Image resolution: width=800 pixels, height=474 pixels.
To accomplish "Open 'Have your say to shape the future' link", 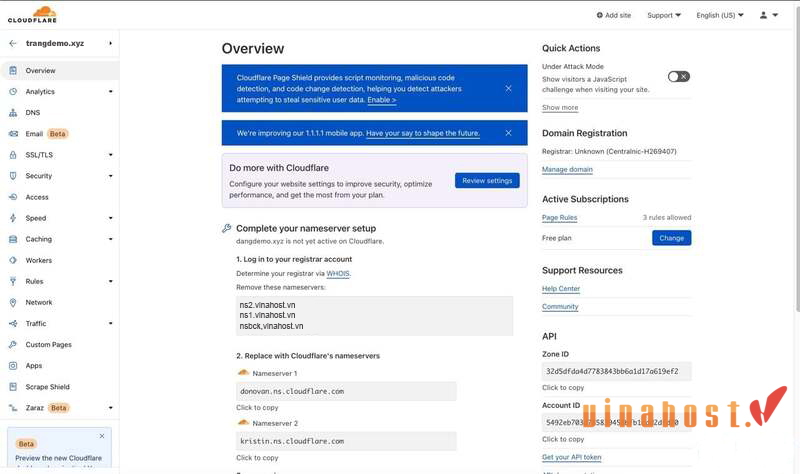I will click(423, 133).
